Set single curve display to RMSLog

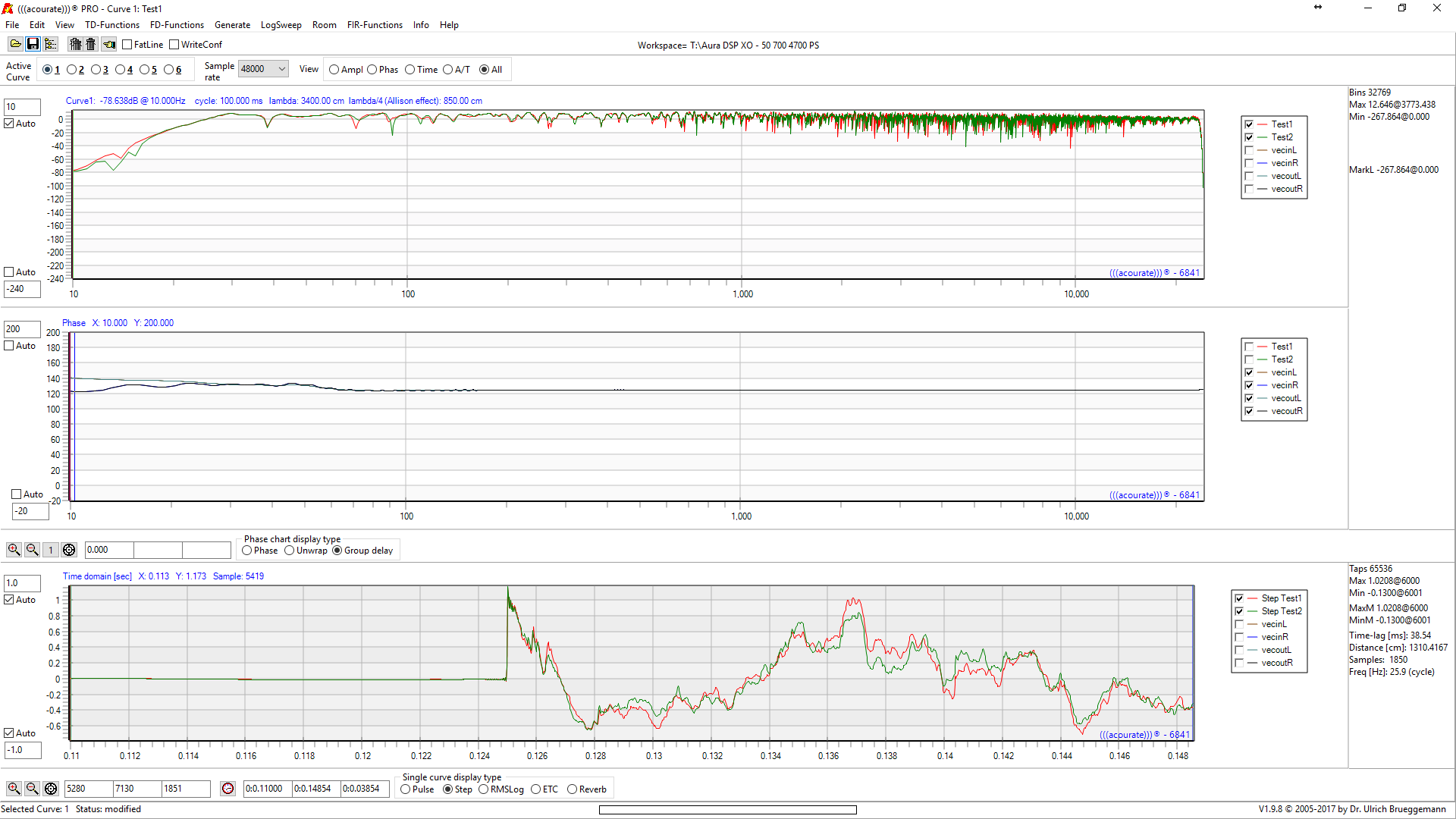tap(483, 789)
